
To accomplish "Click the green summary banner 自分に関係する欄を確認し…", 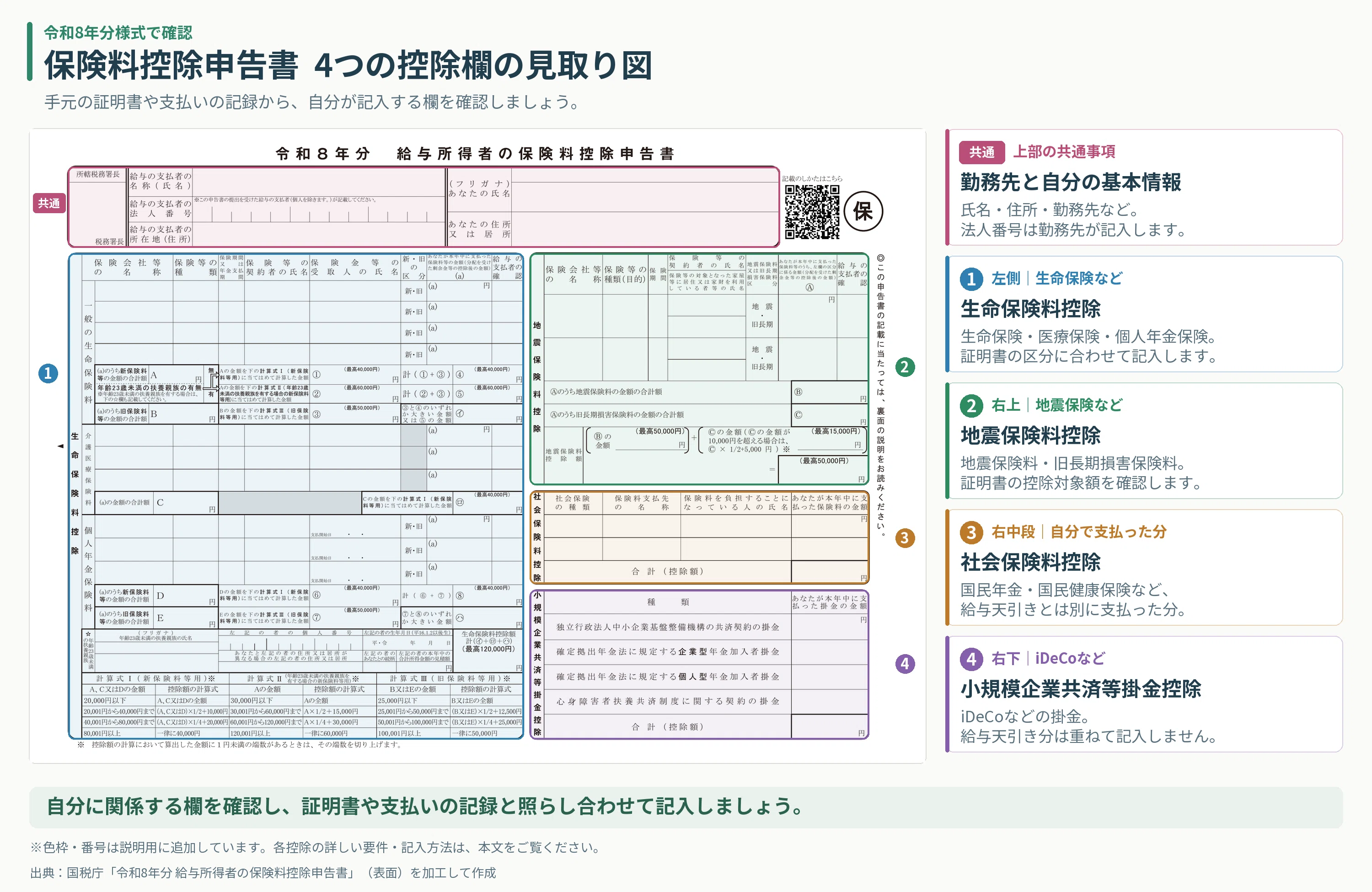I will click(x=686, y=807).
